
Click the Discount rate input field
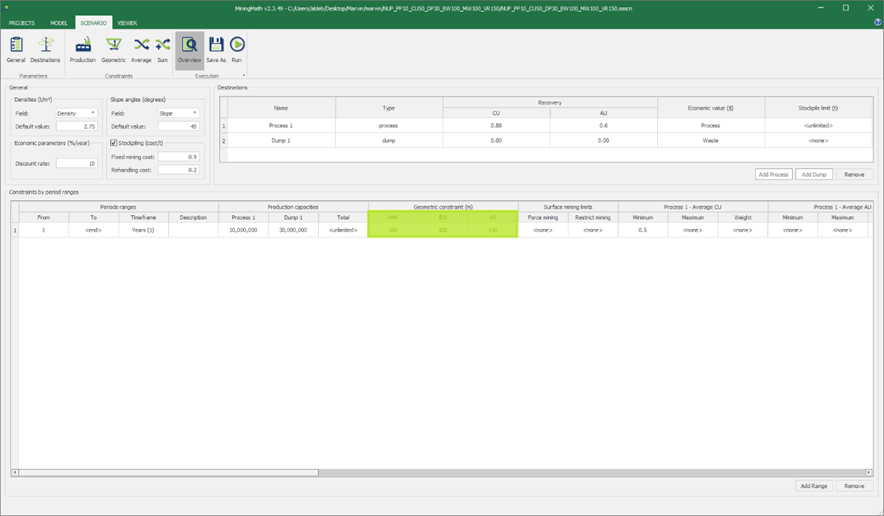pyautogui.click(x=76, y=163)
